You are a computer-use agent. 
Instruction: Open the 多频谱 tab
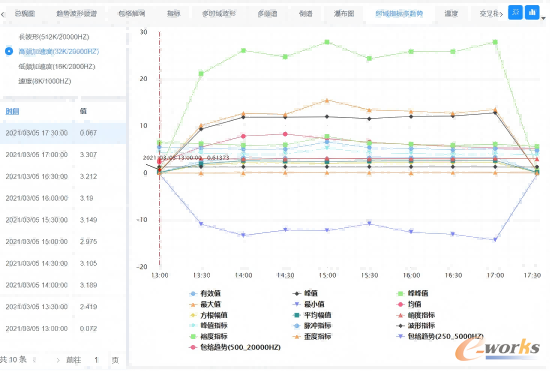coord(267,14)
